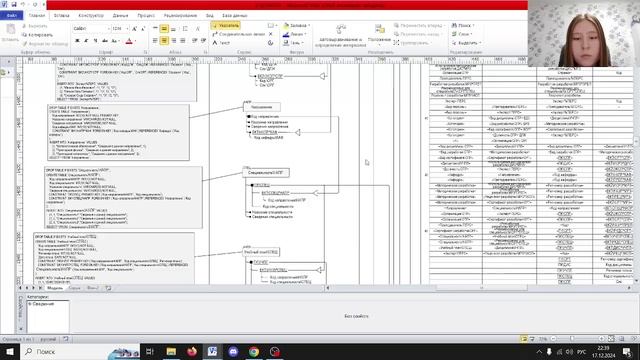The image size is (640, 360).
Task: Open the База данных ribbon tab
Action: click(x=235, y=16)
